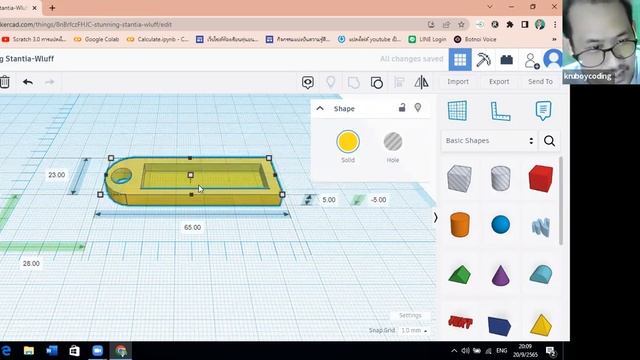Pick the red Box shape
Viewport: 640px width, 360px height.
(x=541, y=178)
